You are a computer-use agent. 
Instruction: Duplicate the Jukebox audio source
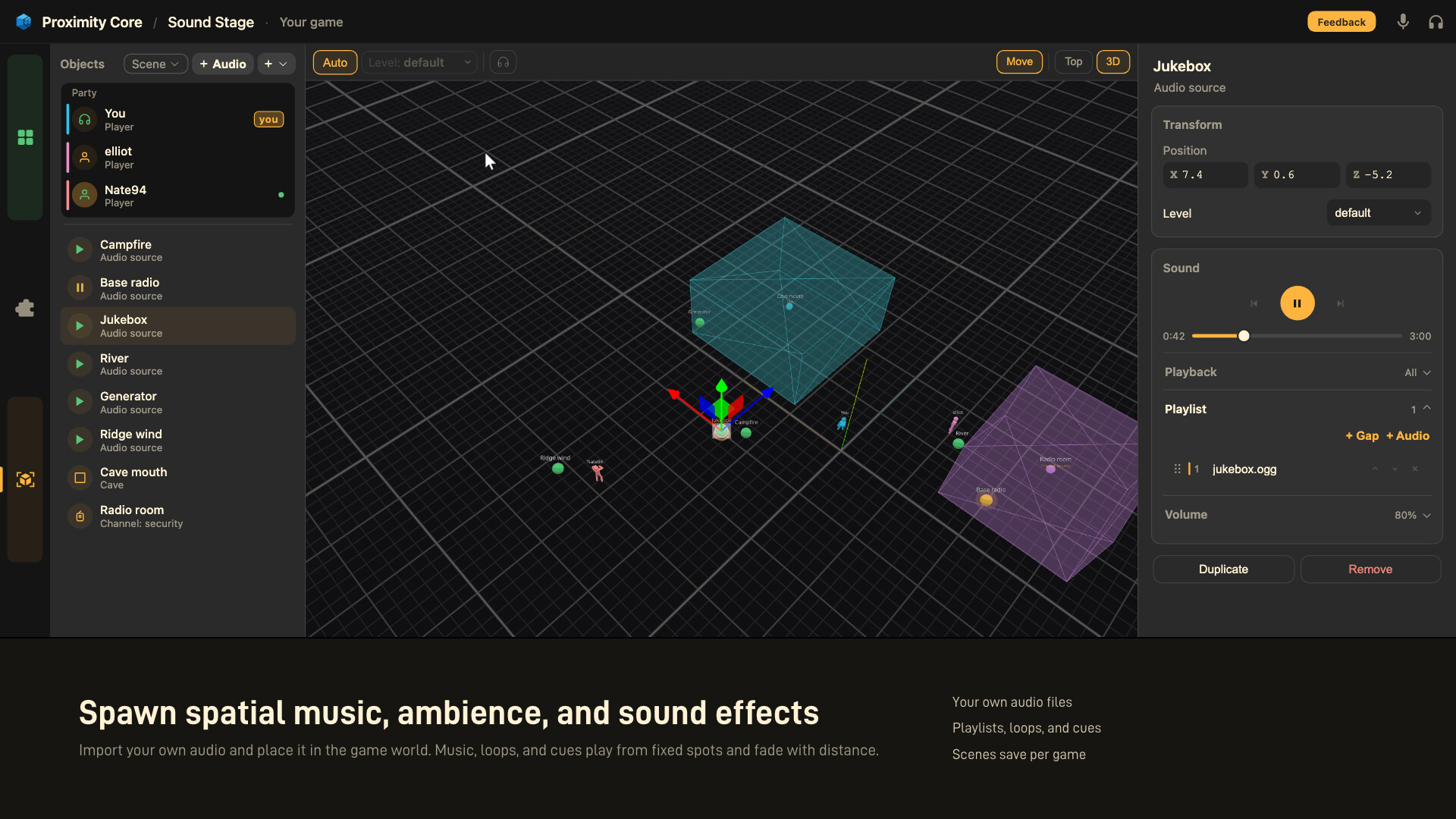point(1223,570)
